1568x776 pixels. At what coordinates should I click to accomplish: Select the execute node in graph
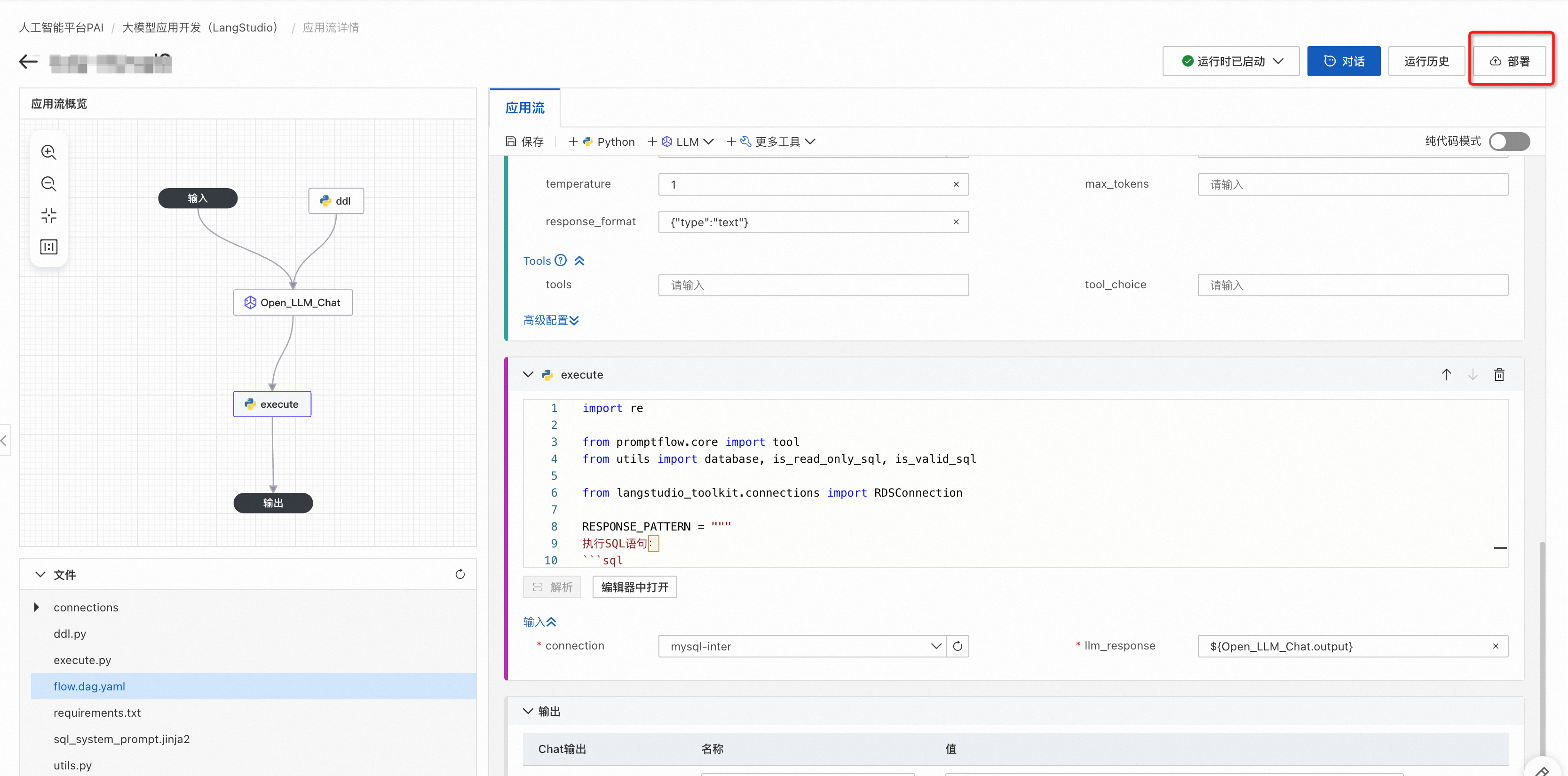272,404
